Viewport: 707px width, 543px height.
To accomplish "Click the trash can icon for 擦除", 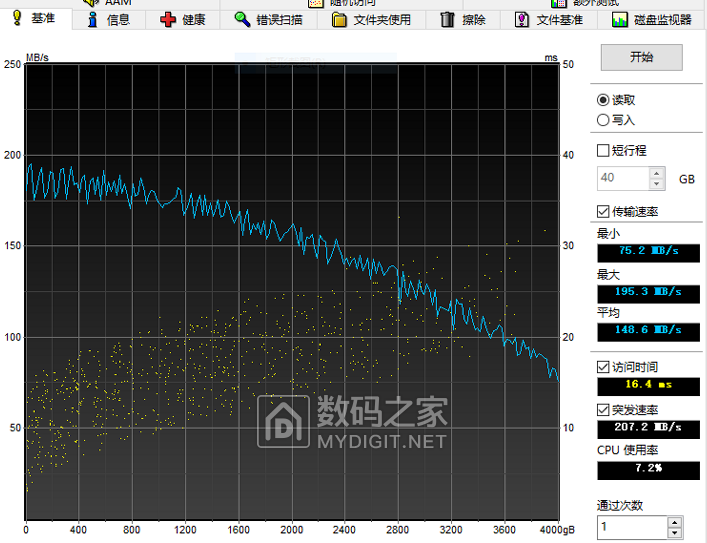I will point(447,19).
